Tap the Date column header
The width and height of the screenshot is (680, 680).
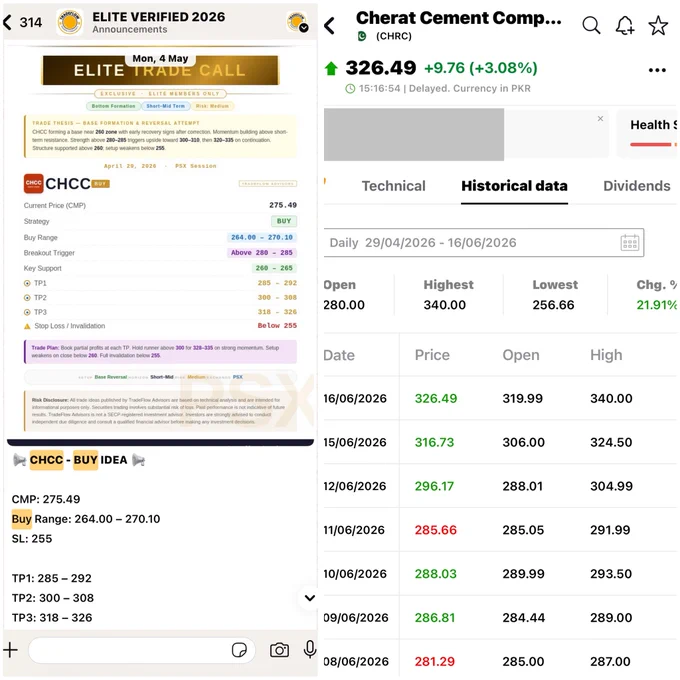(339, 355)
